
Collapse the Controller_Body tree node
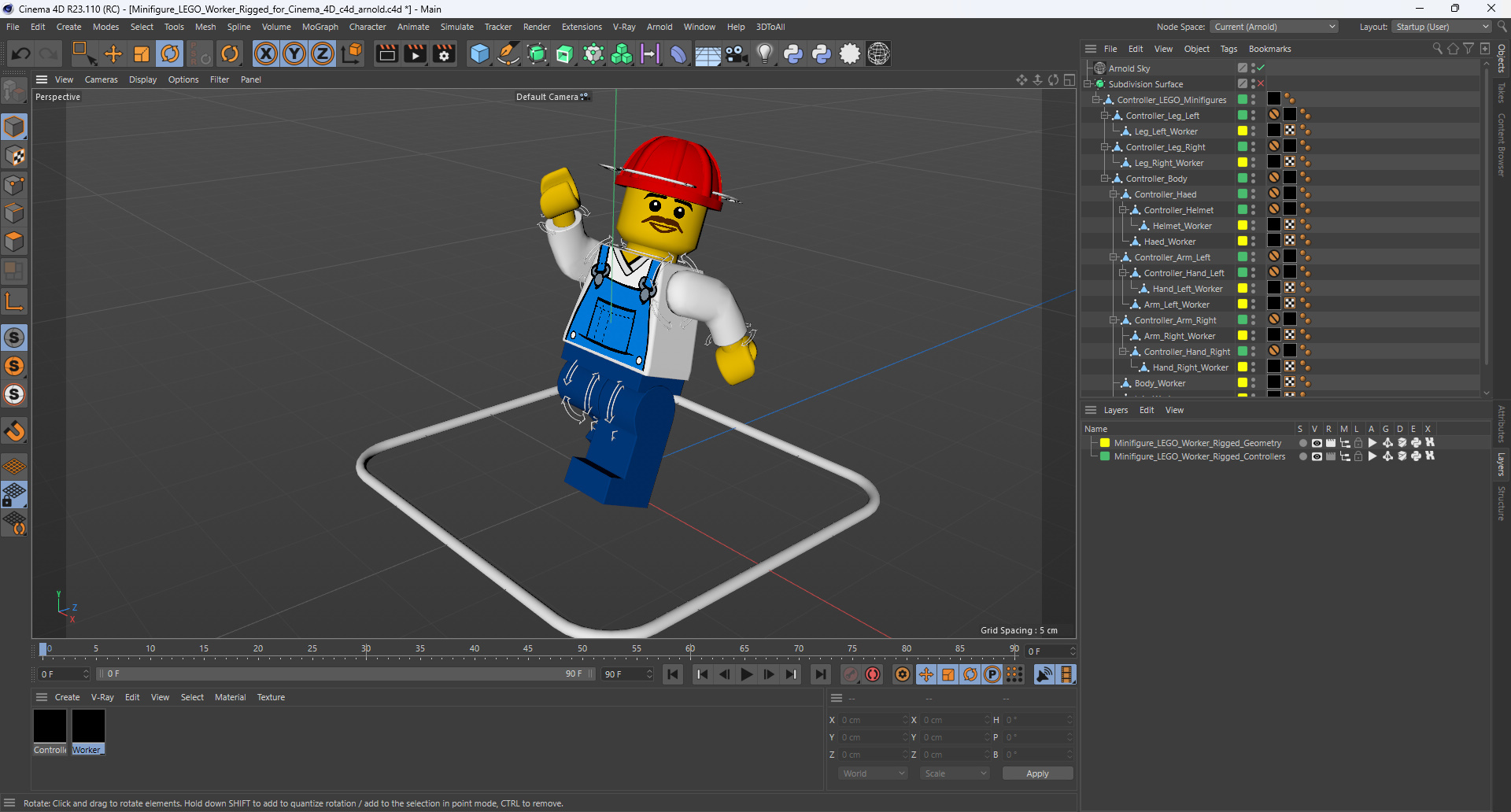(x=1104, y=179)
